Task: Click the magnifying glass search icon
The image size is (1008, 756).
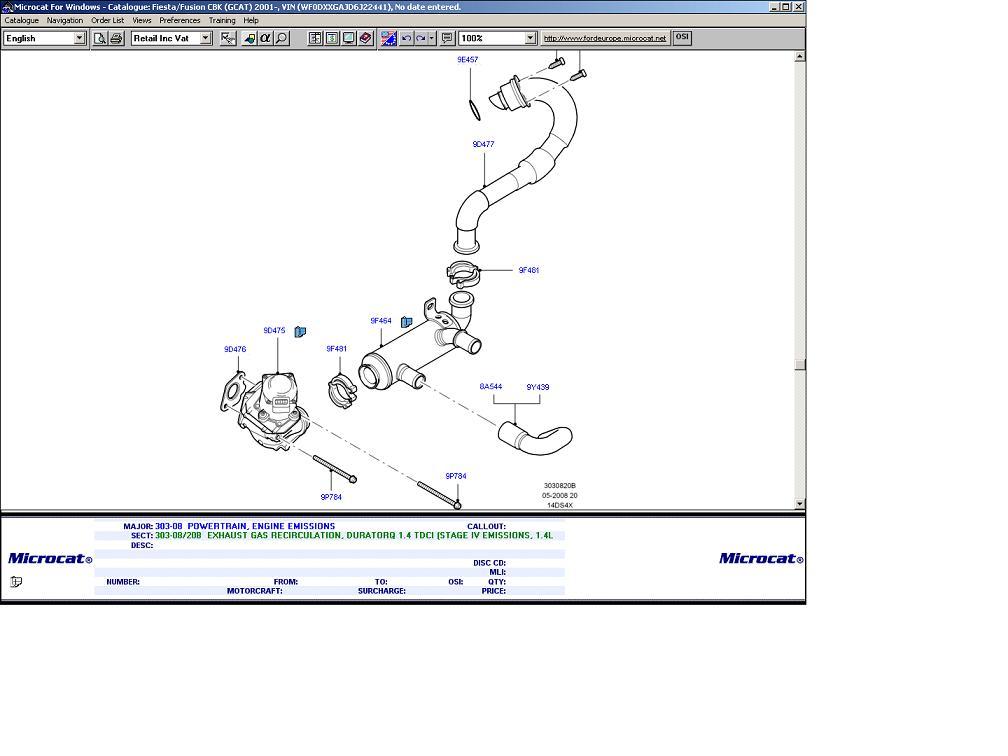Action: pyautogui.click(x=282, y=38)
